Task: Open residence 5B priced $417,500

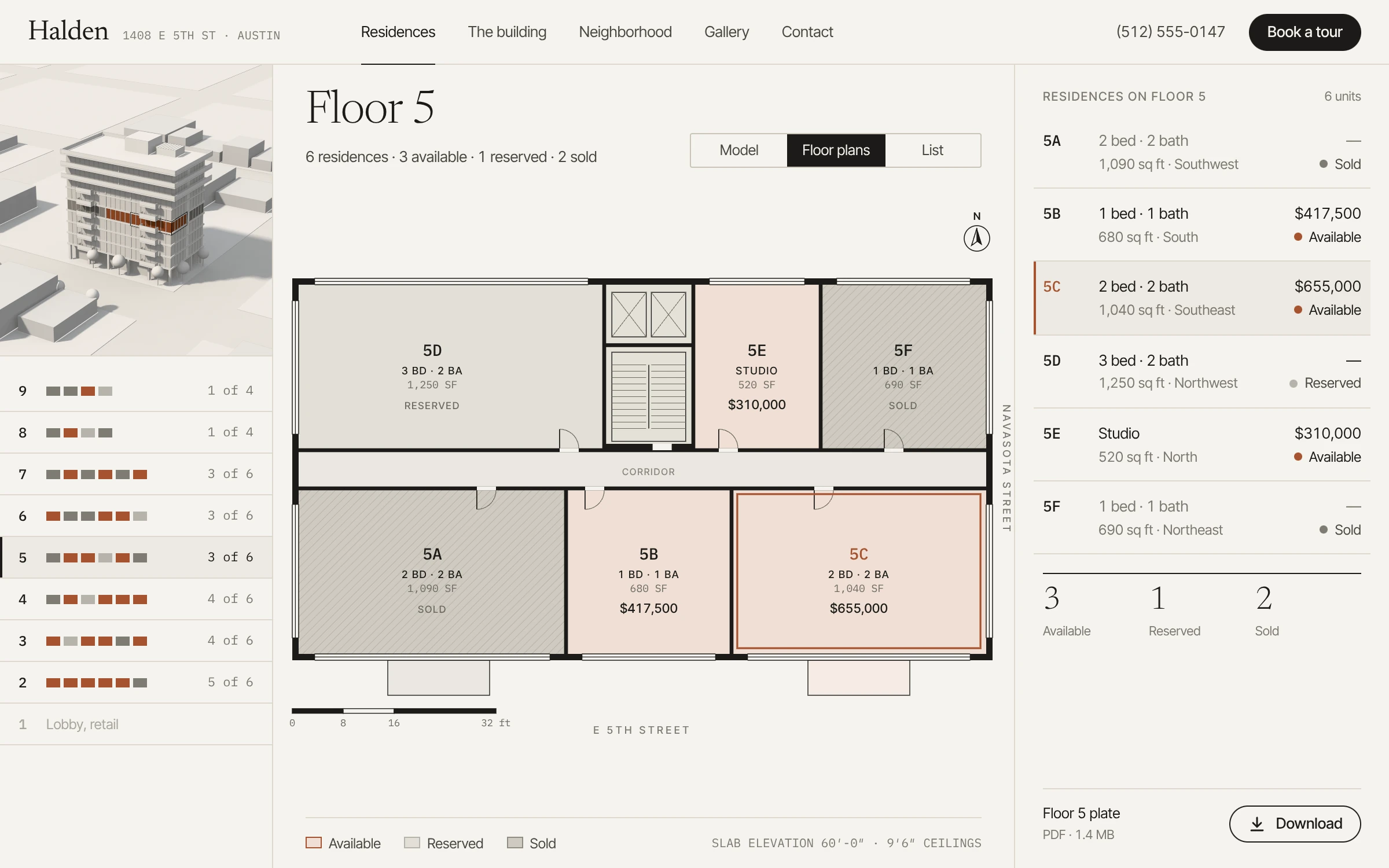Action: (x=1201, y=225)
